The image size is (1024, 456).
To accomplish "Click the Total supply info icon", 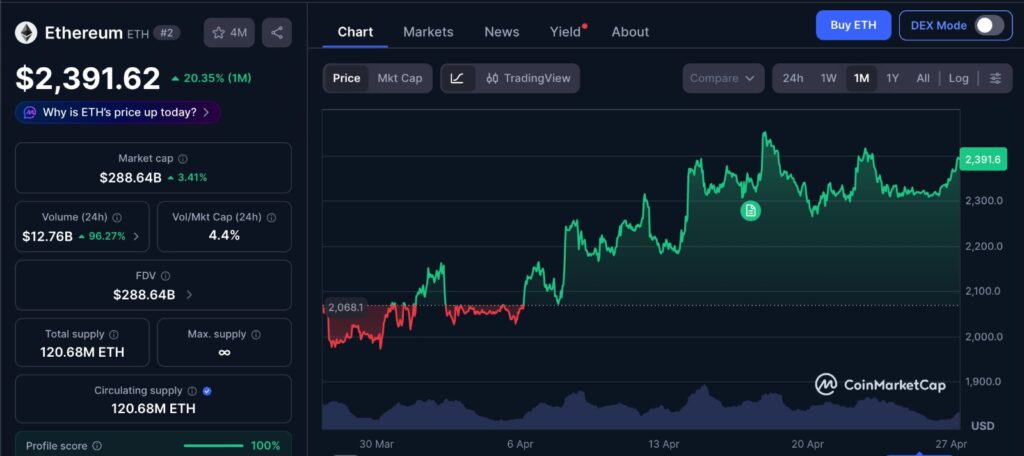I will pos(114,334).
